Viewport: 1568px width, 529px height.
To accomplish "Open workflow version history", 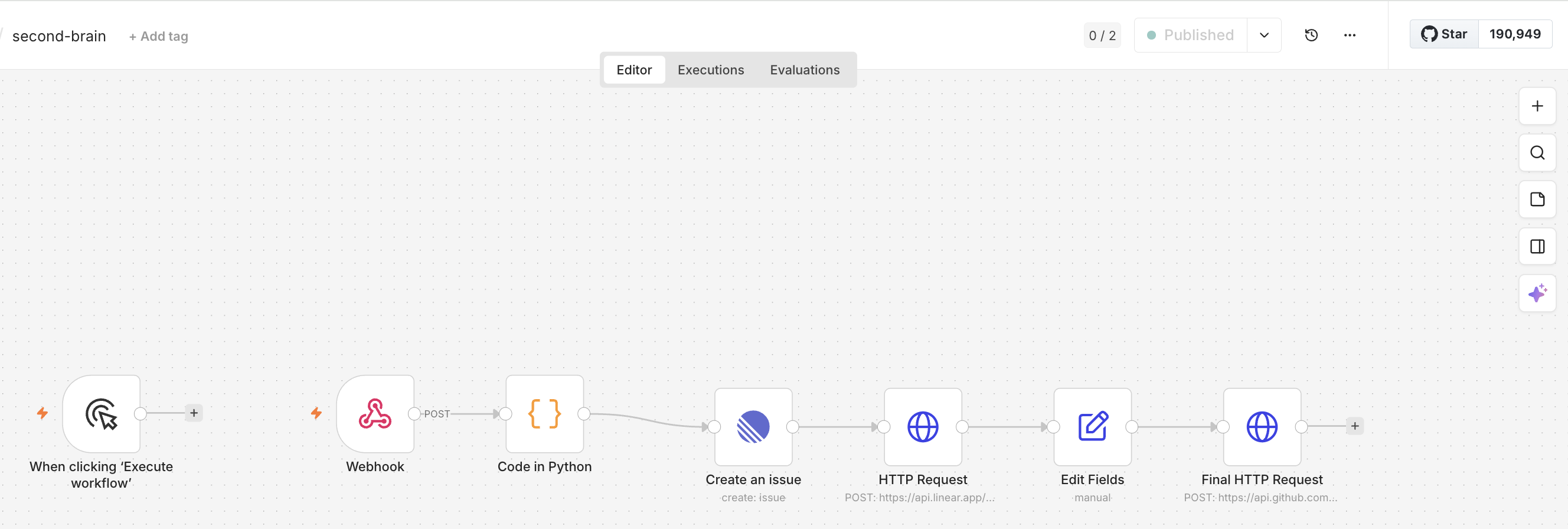I will tap(1311, 35).
